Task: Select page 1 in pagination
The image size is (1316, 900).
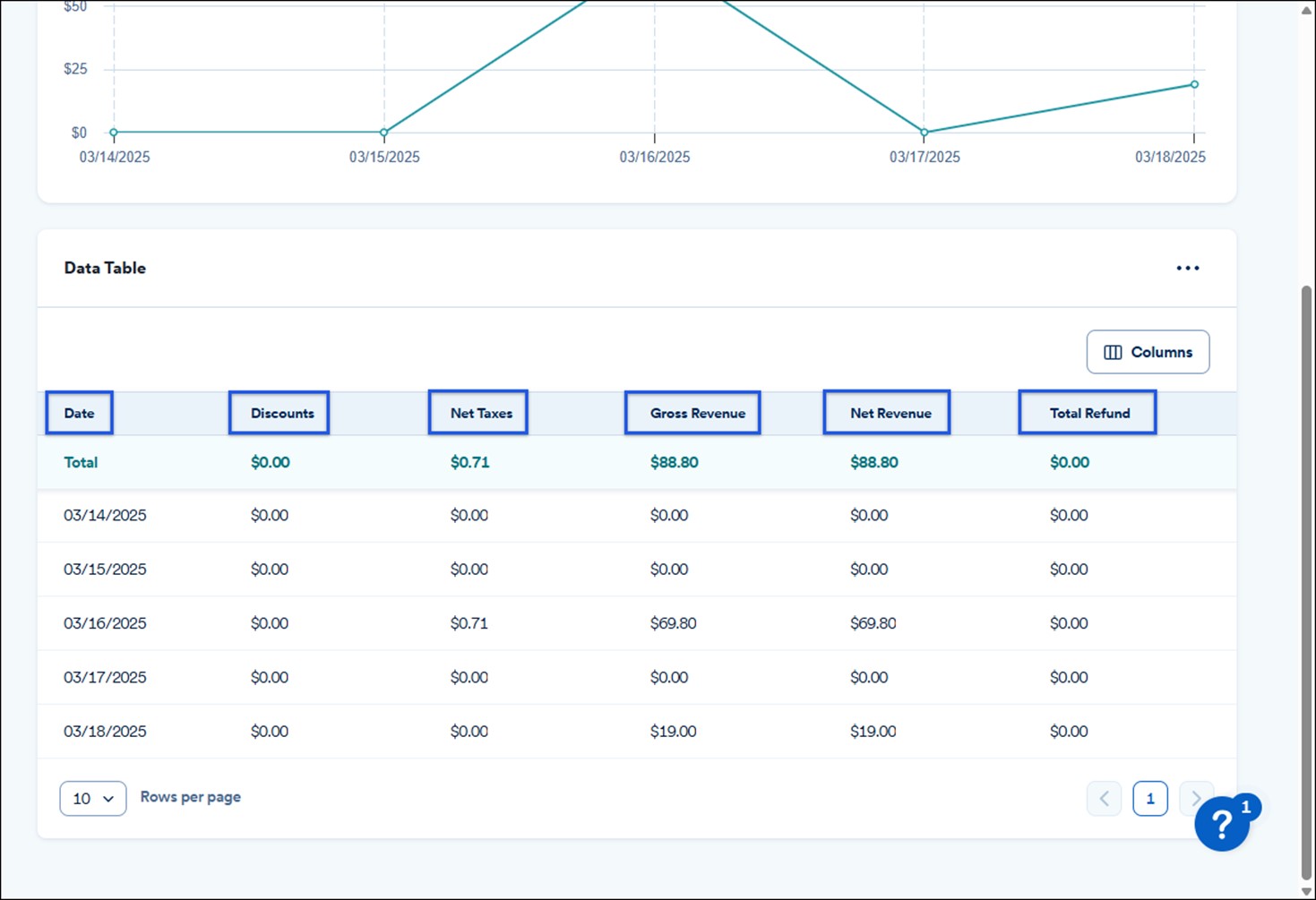Action: point(1150,798)
